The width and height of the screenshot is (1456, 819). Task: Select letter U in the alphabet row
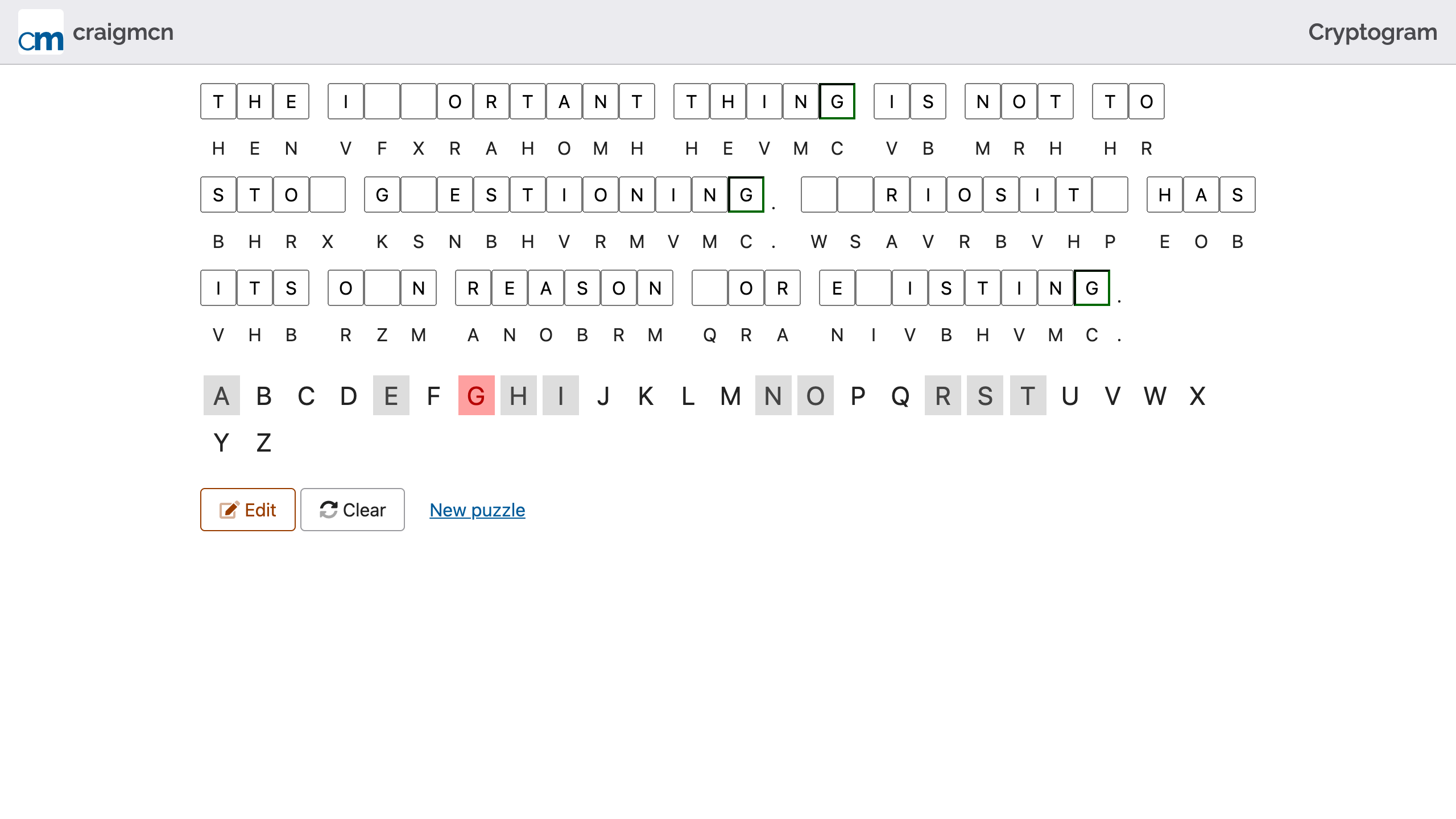[1069, 396]
